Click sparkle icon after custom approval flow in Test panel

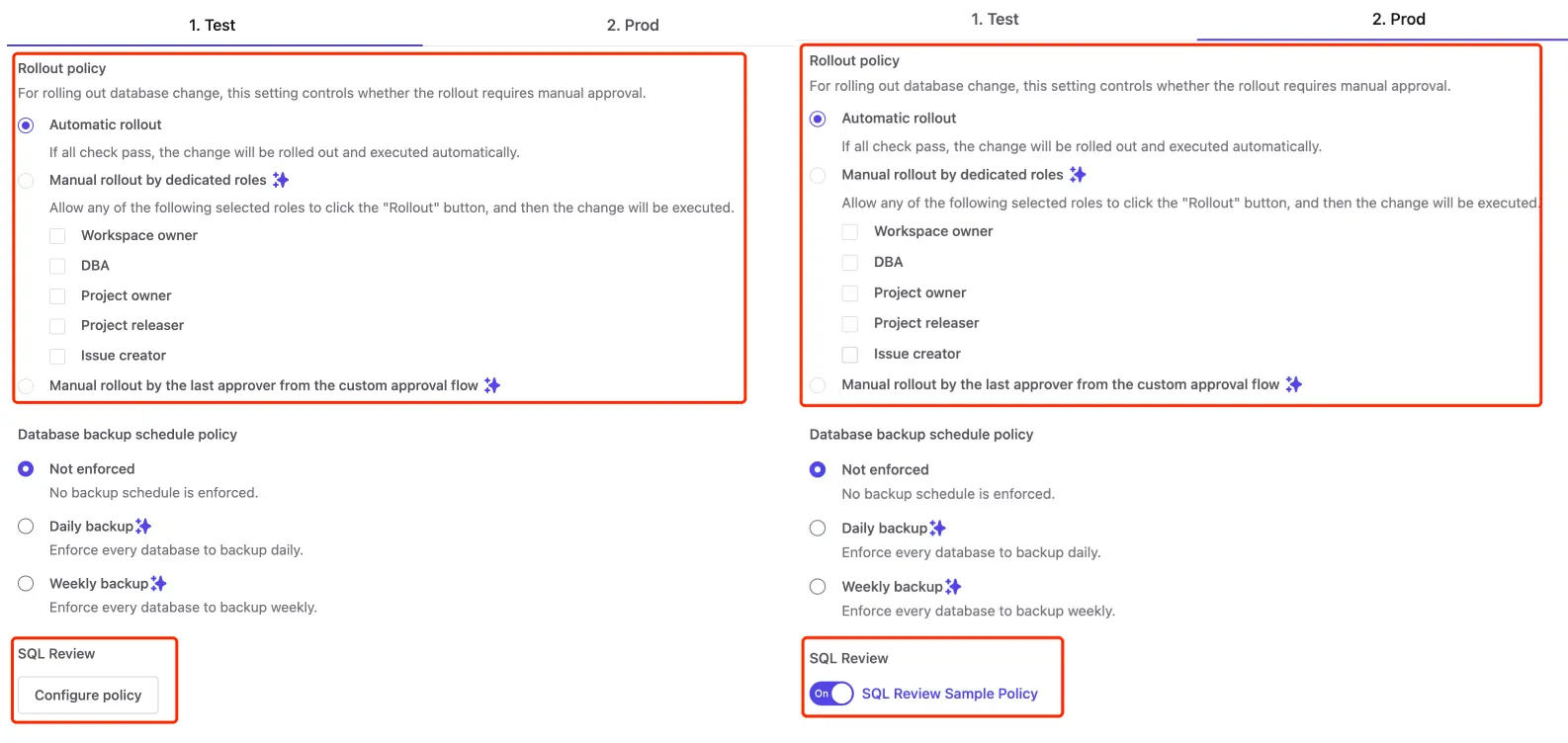[x=492, y=385]
